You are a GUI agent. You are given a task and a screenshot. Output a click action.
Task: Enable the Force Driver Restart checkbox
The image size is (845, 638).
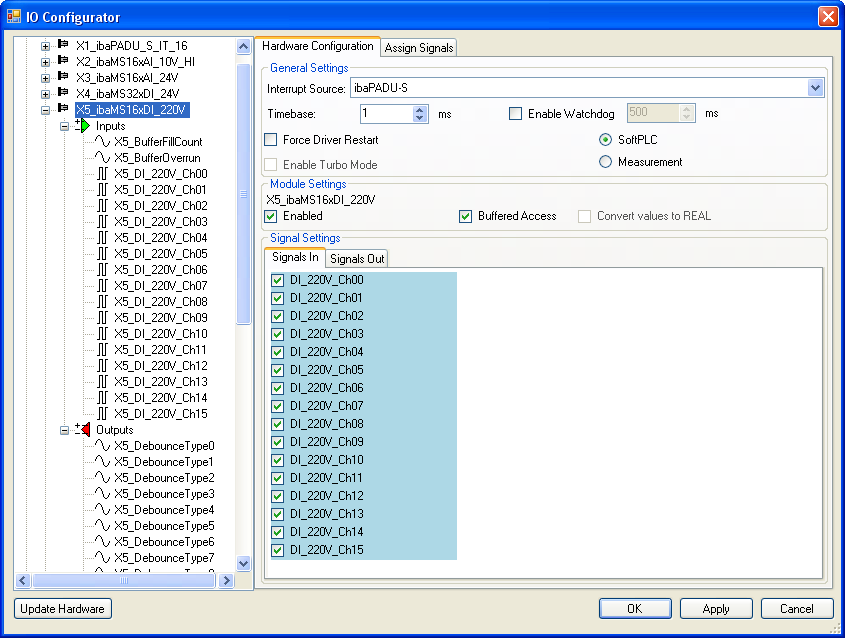point(271,140)
